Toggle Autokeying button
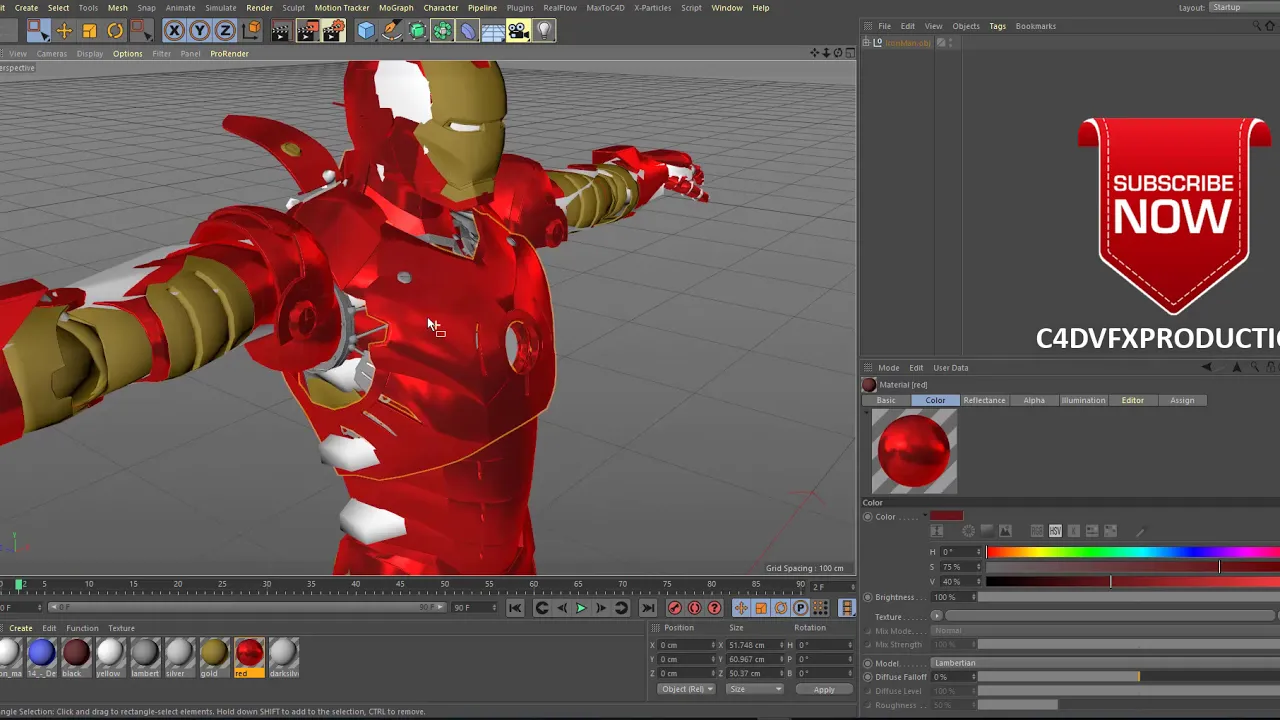The width and height of the screenshot is (1280, 720). tap(695, 608)
